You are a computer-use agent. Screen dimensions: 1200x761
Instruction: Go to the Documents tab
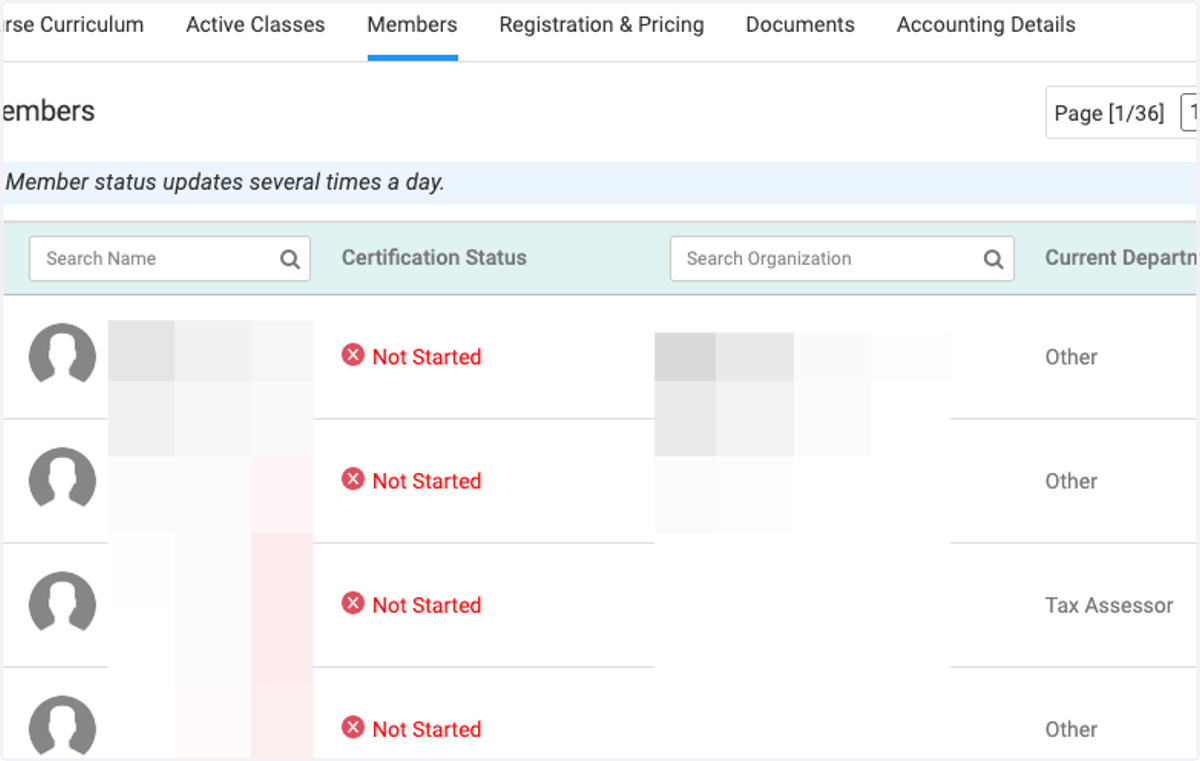(800, 25)
